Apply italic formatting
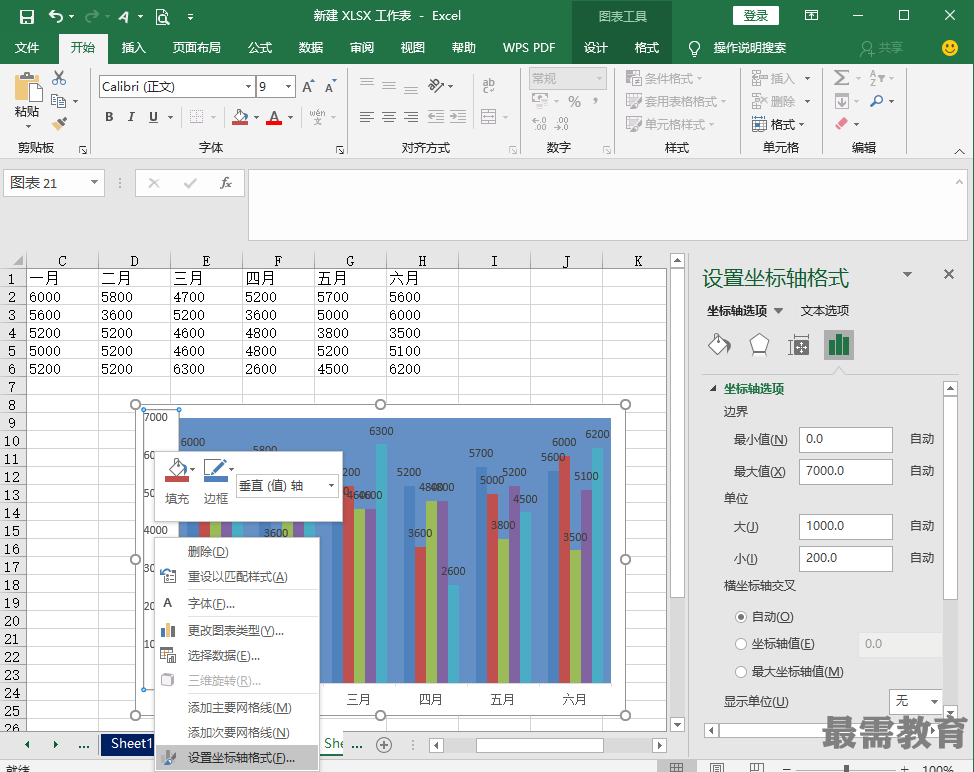Image resolution: width=974 pixels, height=772 pixels. [131, 117]
